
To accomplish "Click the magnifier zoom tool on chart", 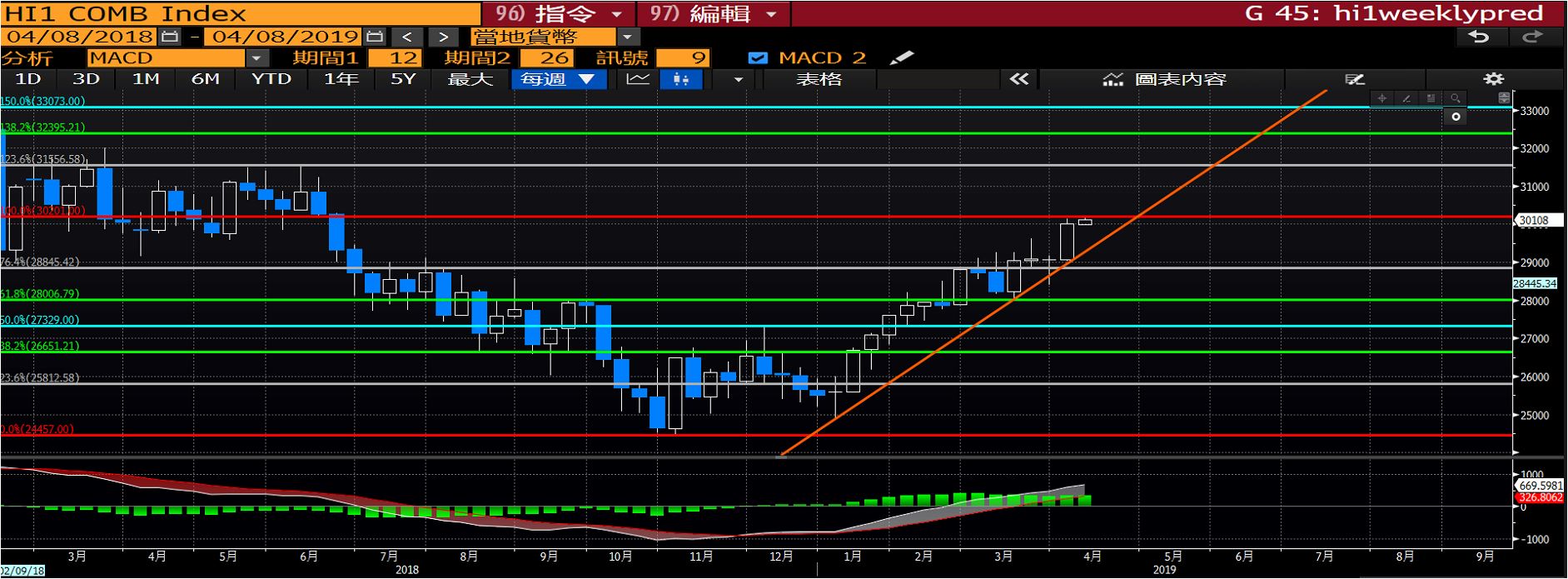I will (1455, 98).
